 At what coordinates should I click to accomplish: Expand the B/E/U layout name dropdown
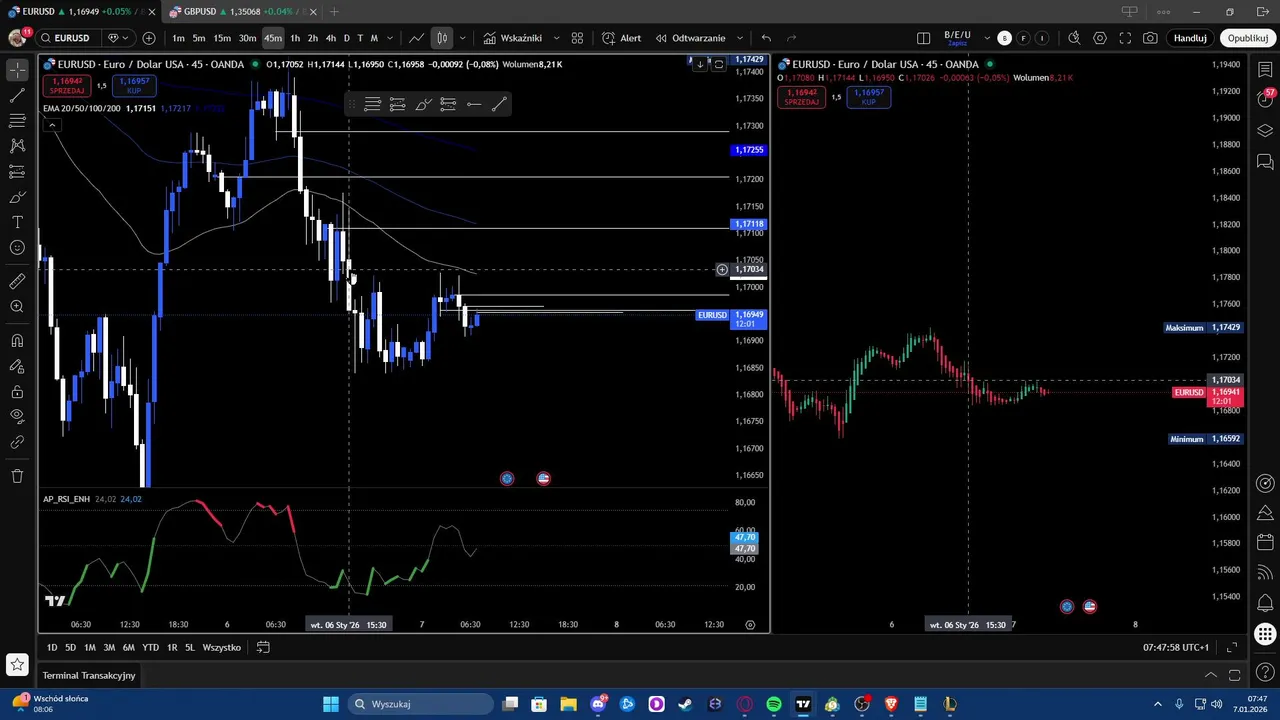point(987,38)
